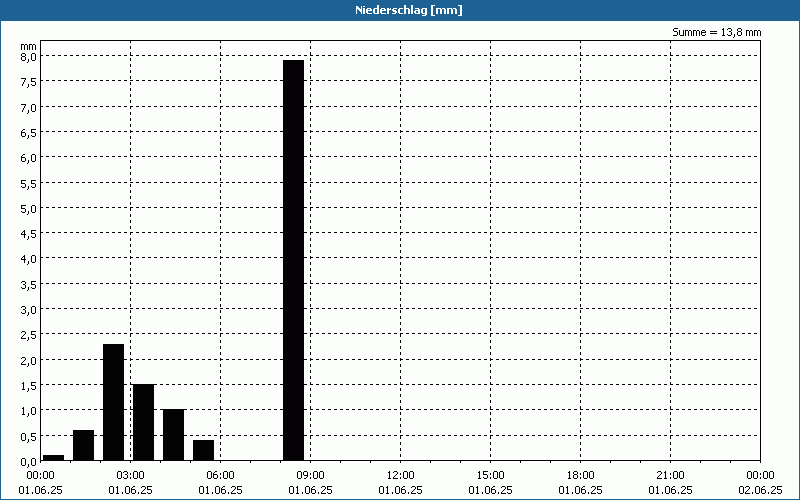Viewport: 800px width, 500px height.
Task: Select the '7,5' y-axis label
Action: tap(28, 82)
